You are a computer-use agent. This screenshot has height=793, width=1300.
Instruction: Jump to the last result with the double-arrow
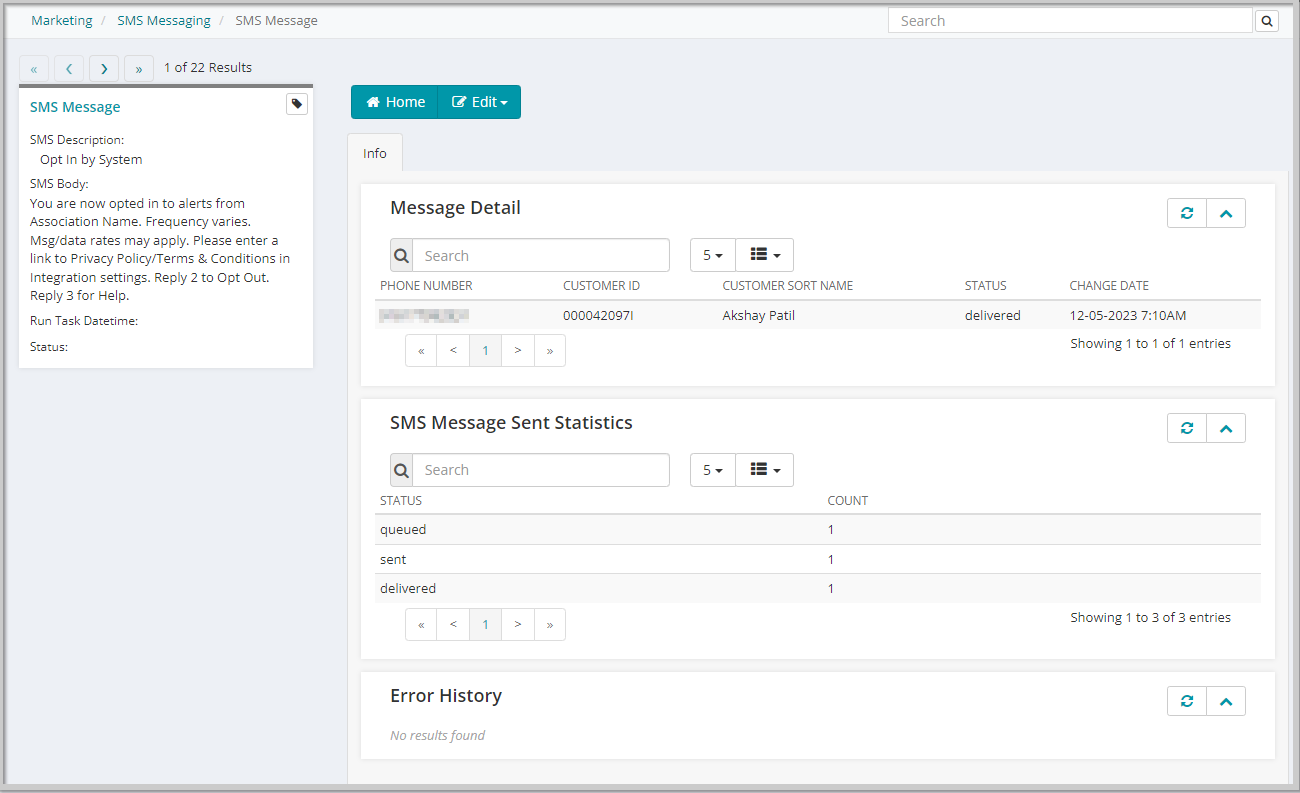138,67
